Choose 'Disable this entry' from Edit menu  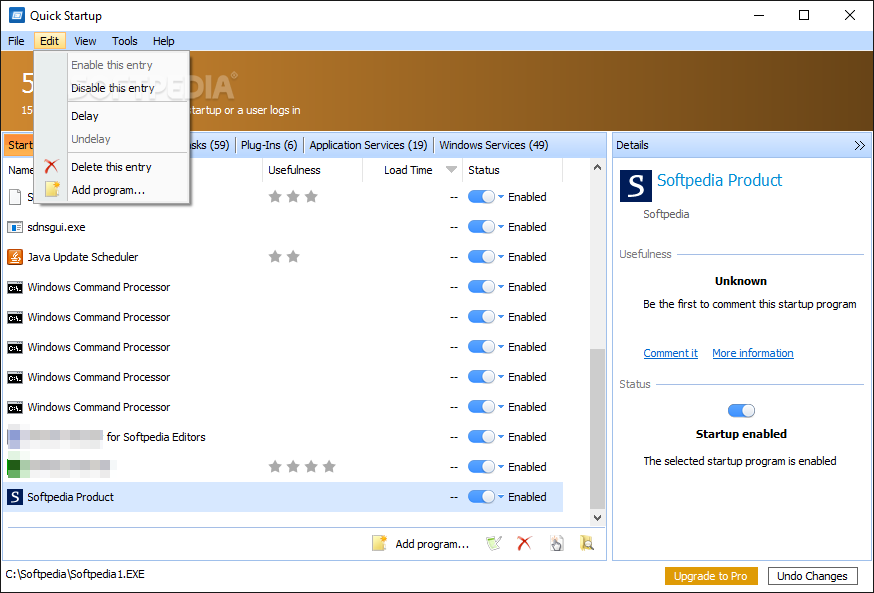(113, 88)
